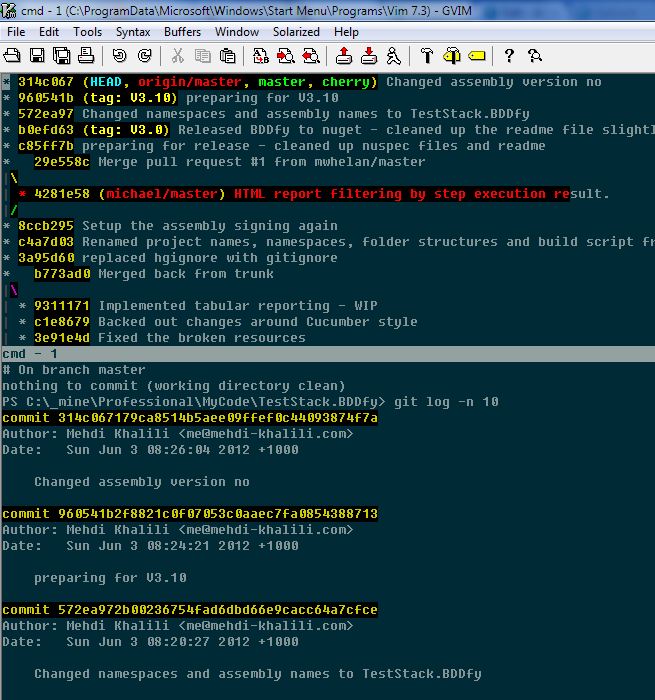This screenshot has width=655, height=700.
Task: Open the Tools menu
Action: pos(88,32)
